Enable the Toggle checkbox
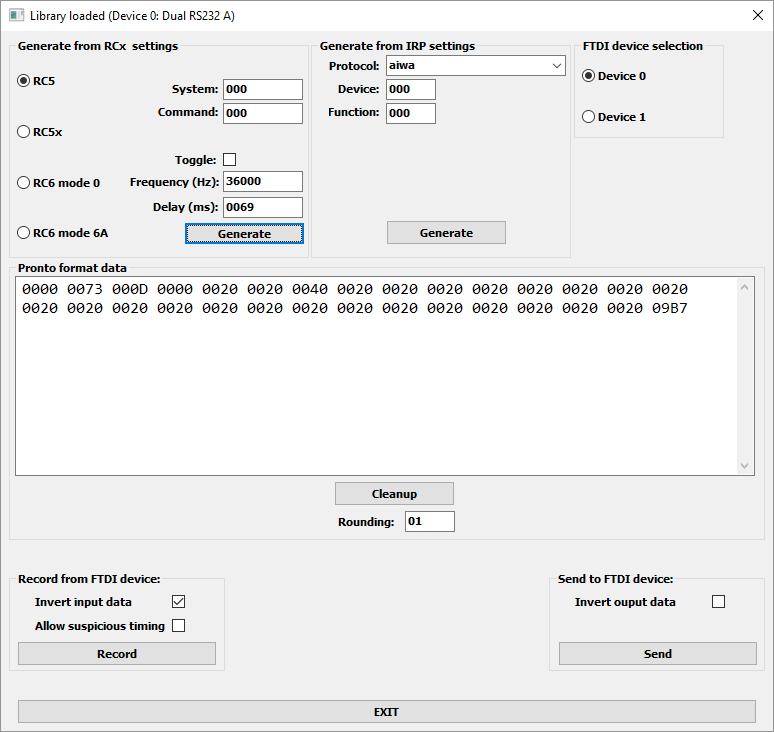Image resolution: width=774 pixels, height=732 pixels. [x=229, y=160]
